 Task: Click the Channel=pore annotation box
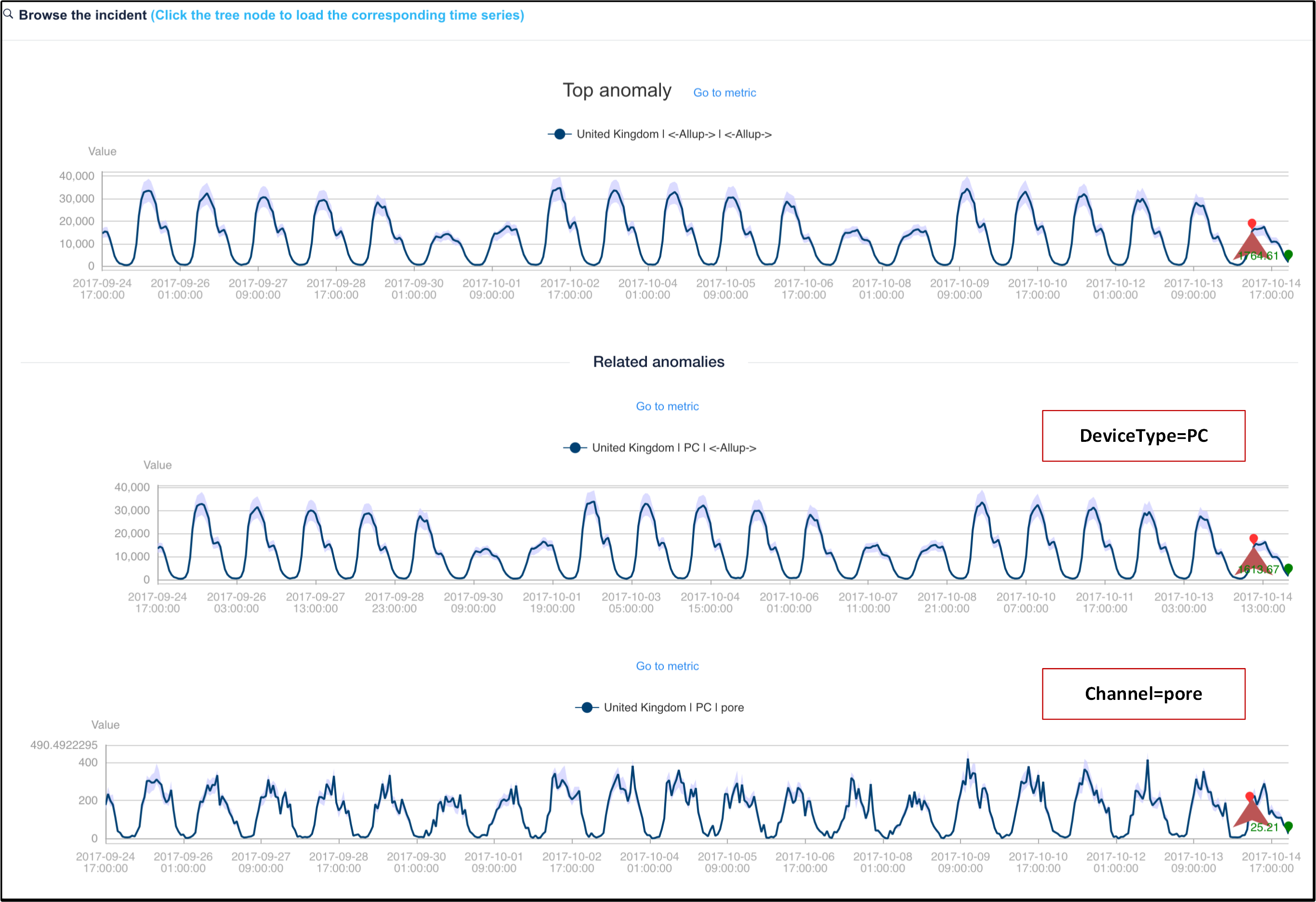[x=1143, y=694]
